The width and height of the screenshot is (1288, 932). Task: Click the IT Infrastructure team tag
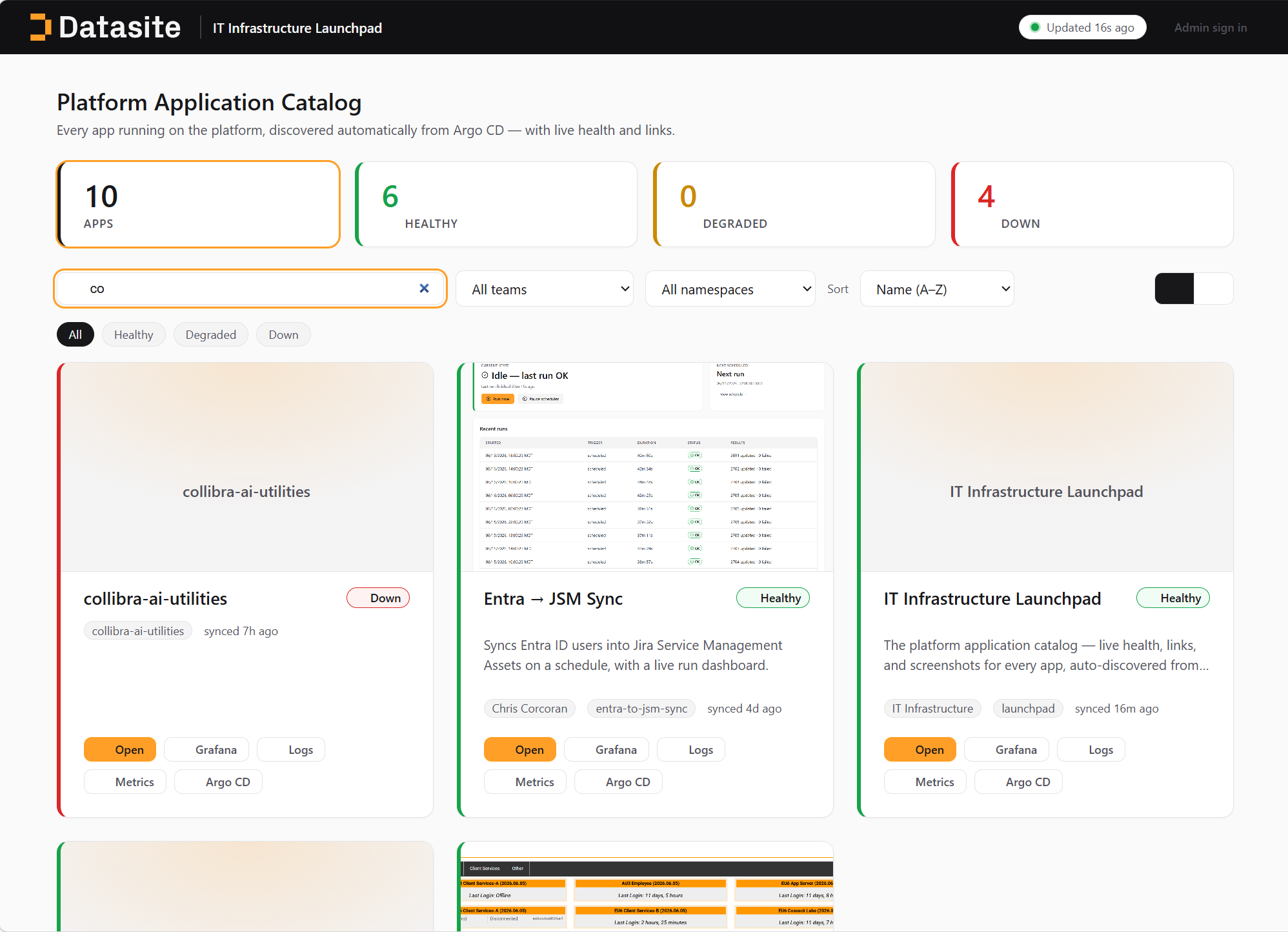pyautogui.click(x=932, y=708)
